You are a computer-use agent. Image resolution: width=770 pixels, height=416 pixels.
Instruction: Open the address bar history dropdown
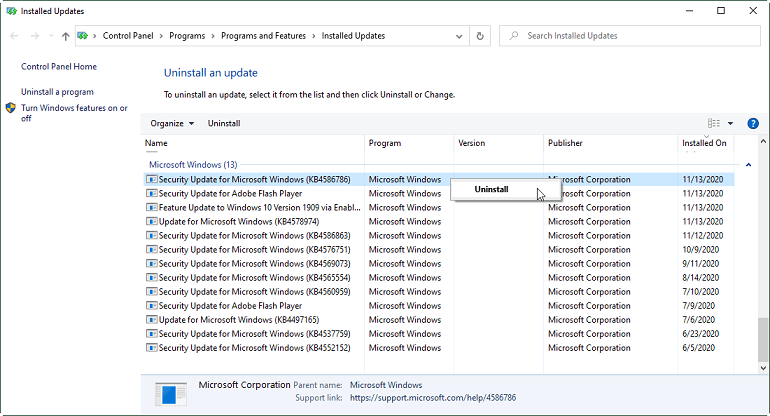(460, 36)
